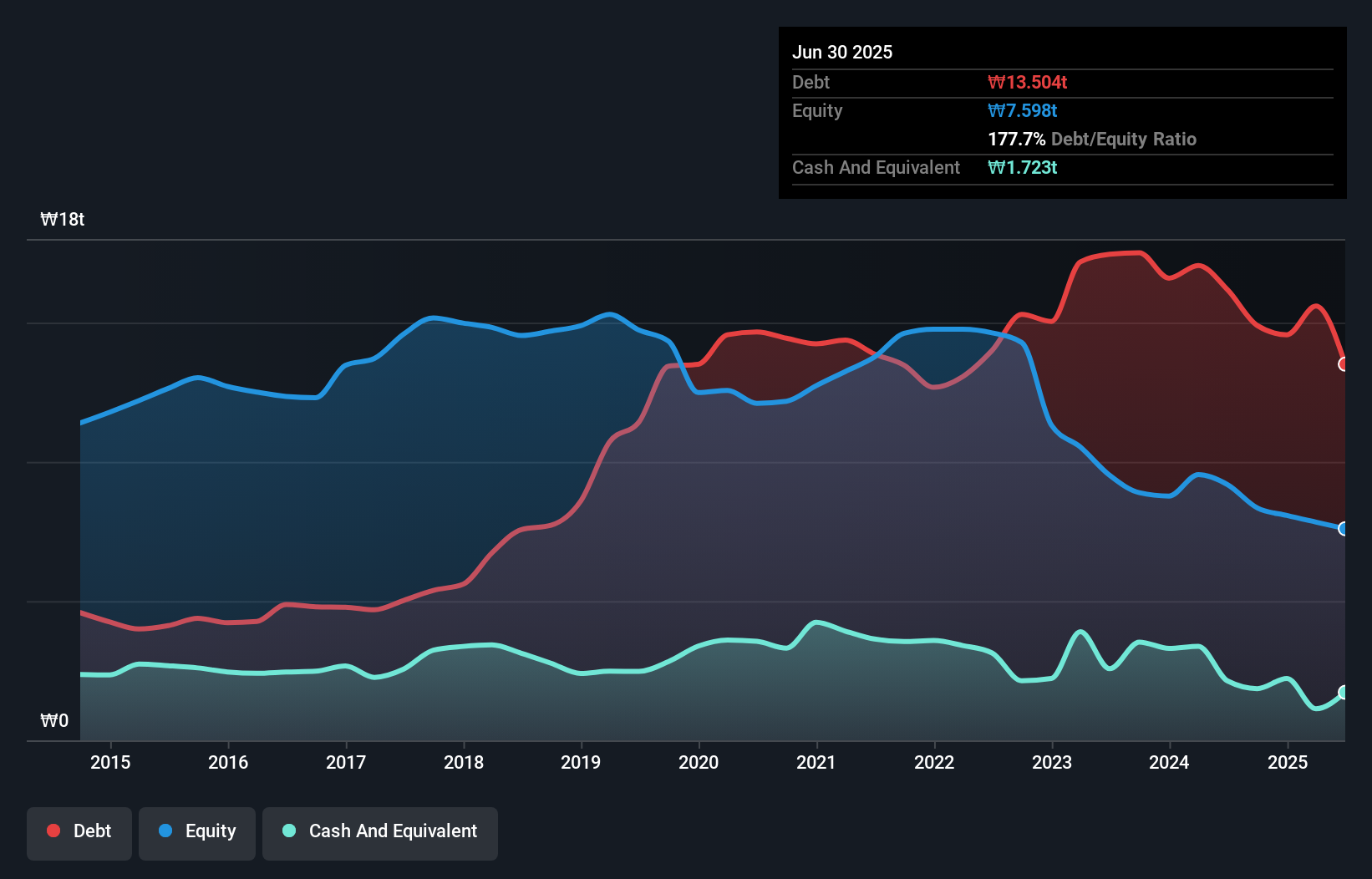Select the Debt endpoint marker on the chart
This screenshot has height=879, width=1372.
tap(1343, 364)
